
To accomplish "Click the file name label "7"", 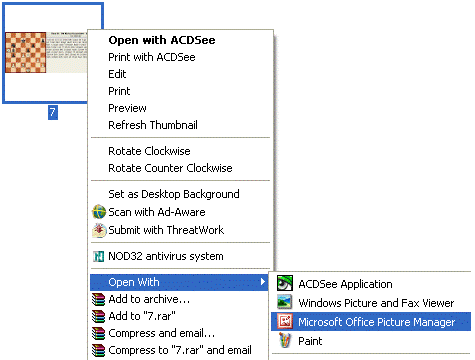I will tap(53, 112).
